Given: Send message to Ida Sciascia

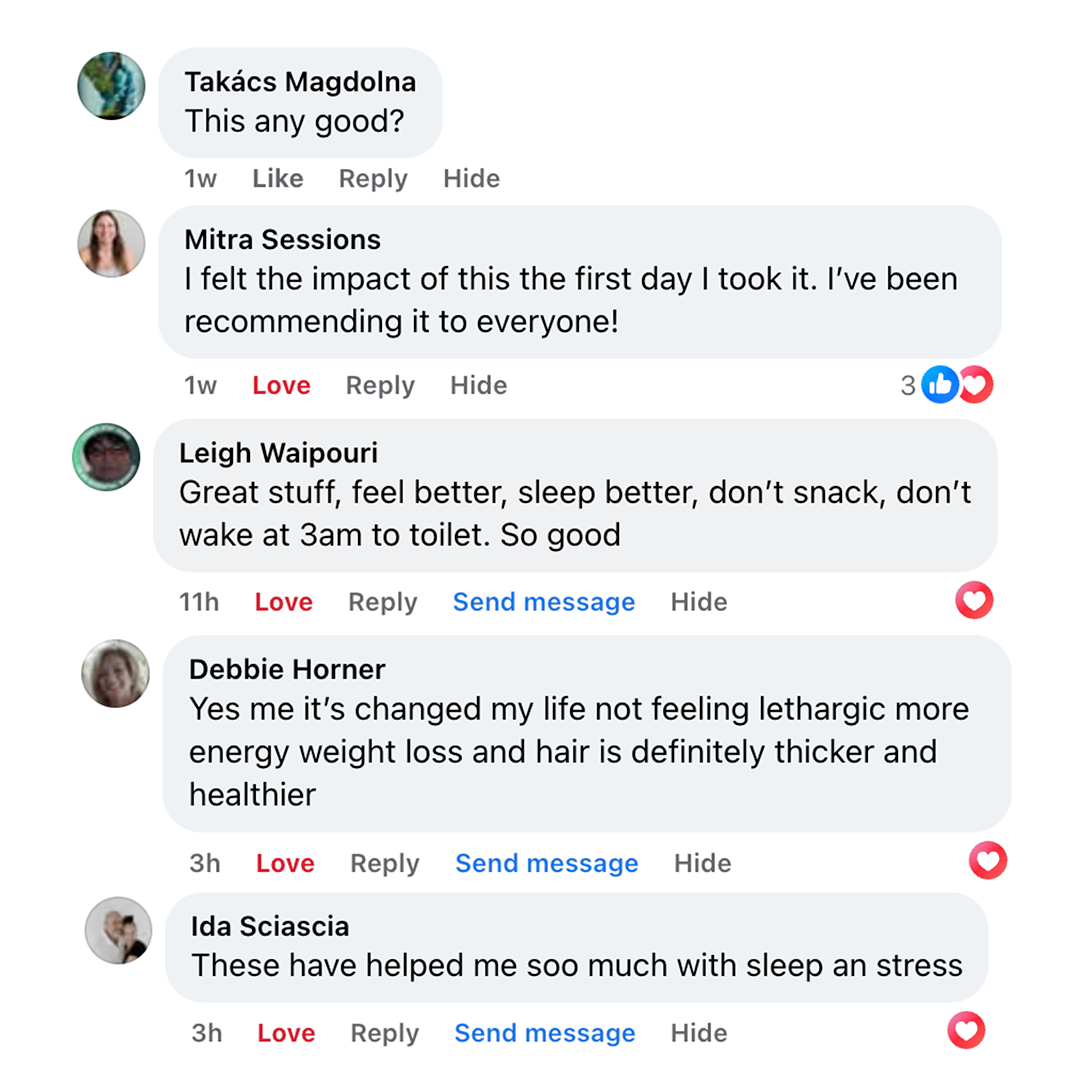Looking at the screenshot, I should [x=544, y=1034].
